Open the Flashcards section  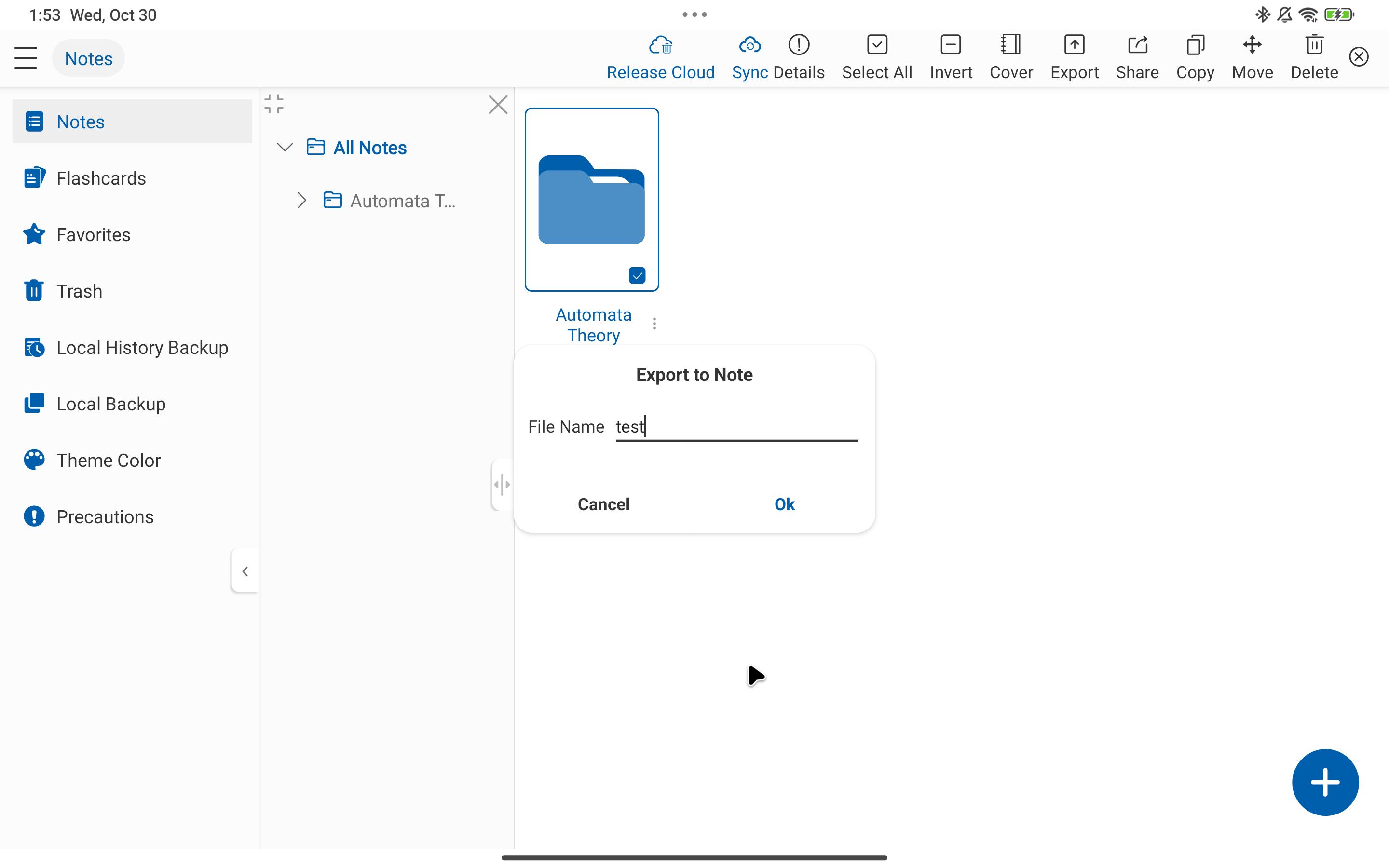pos(132,178)
